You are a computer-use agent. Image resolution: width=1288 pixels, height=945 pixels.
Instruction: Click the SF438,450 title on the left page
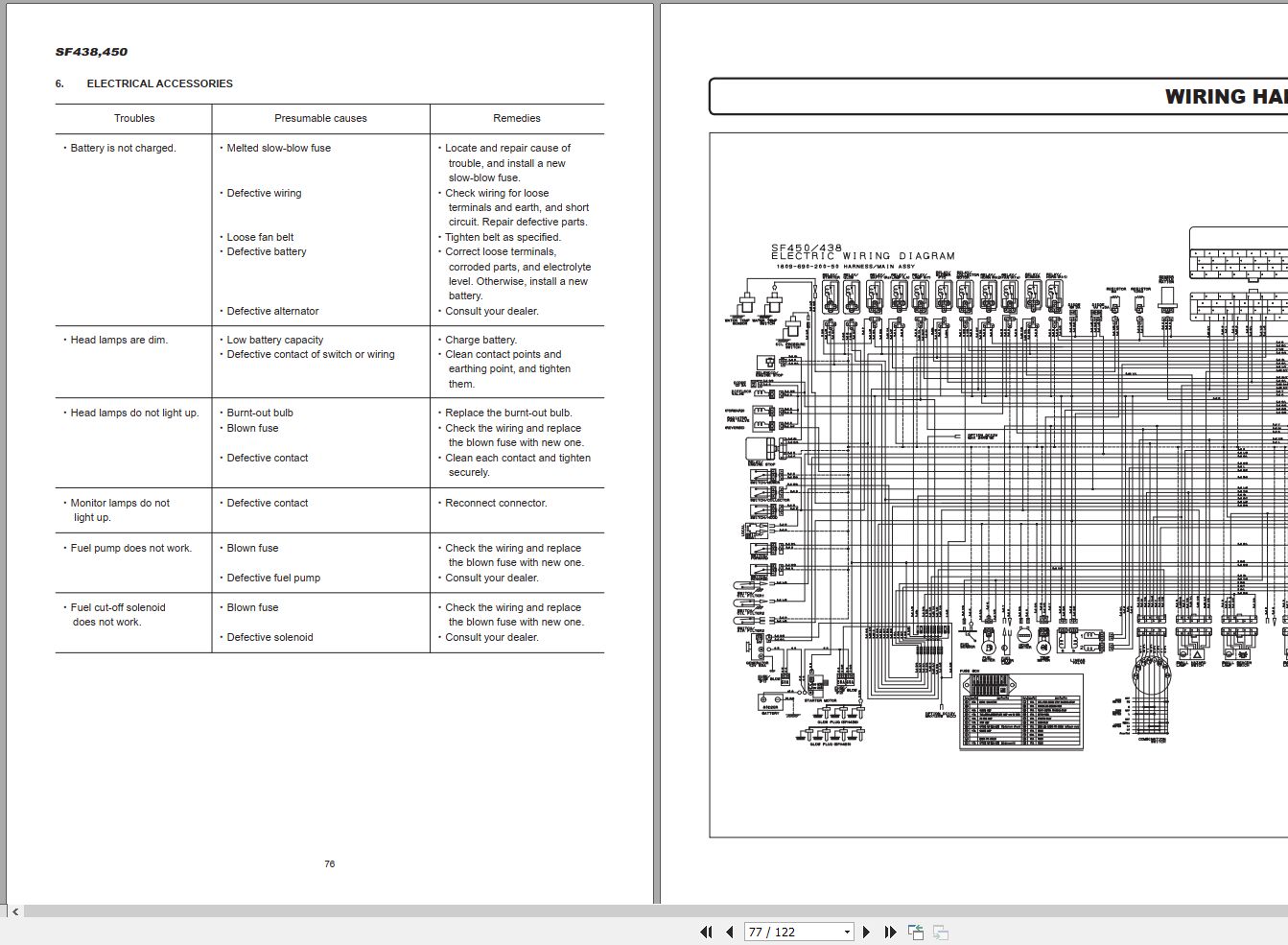(91, 51)
